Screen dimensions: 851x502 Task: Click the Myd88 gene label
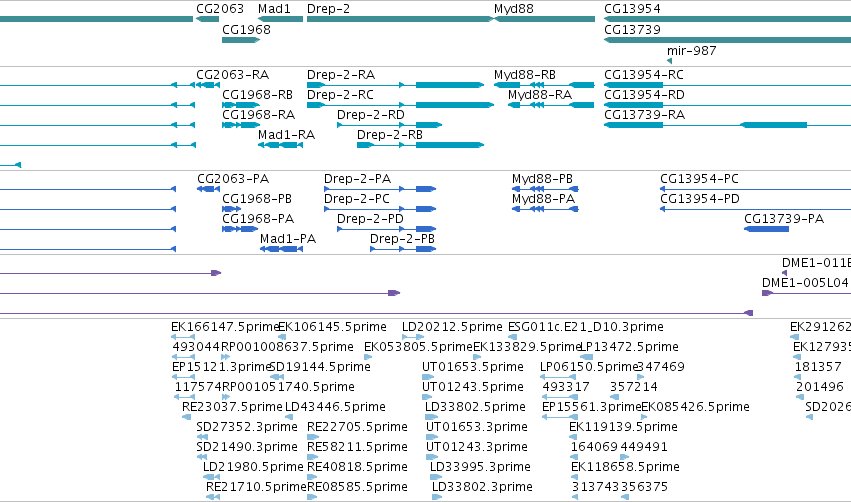pyautogui.click(x=513, y=9)
